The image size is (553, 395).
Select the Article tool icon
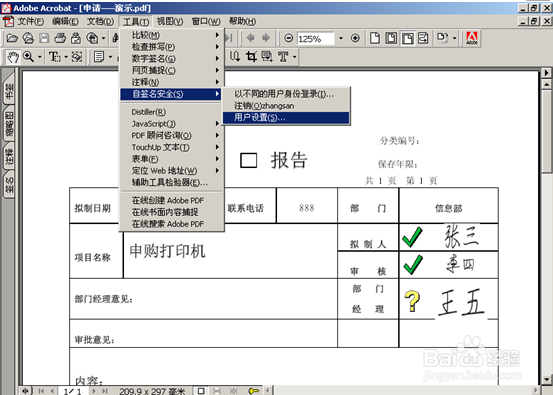point(235,56)
